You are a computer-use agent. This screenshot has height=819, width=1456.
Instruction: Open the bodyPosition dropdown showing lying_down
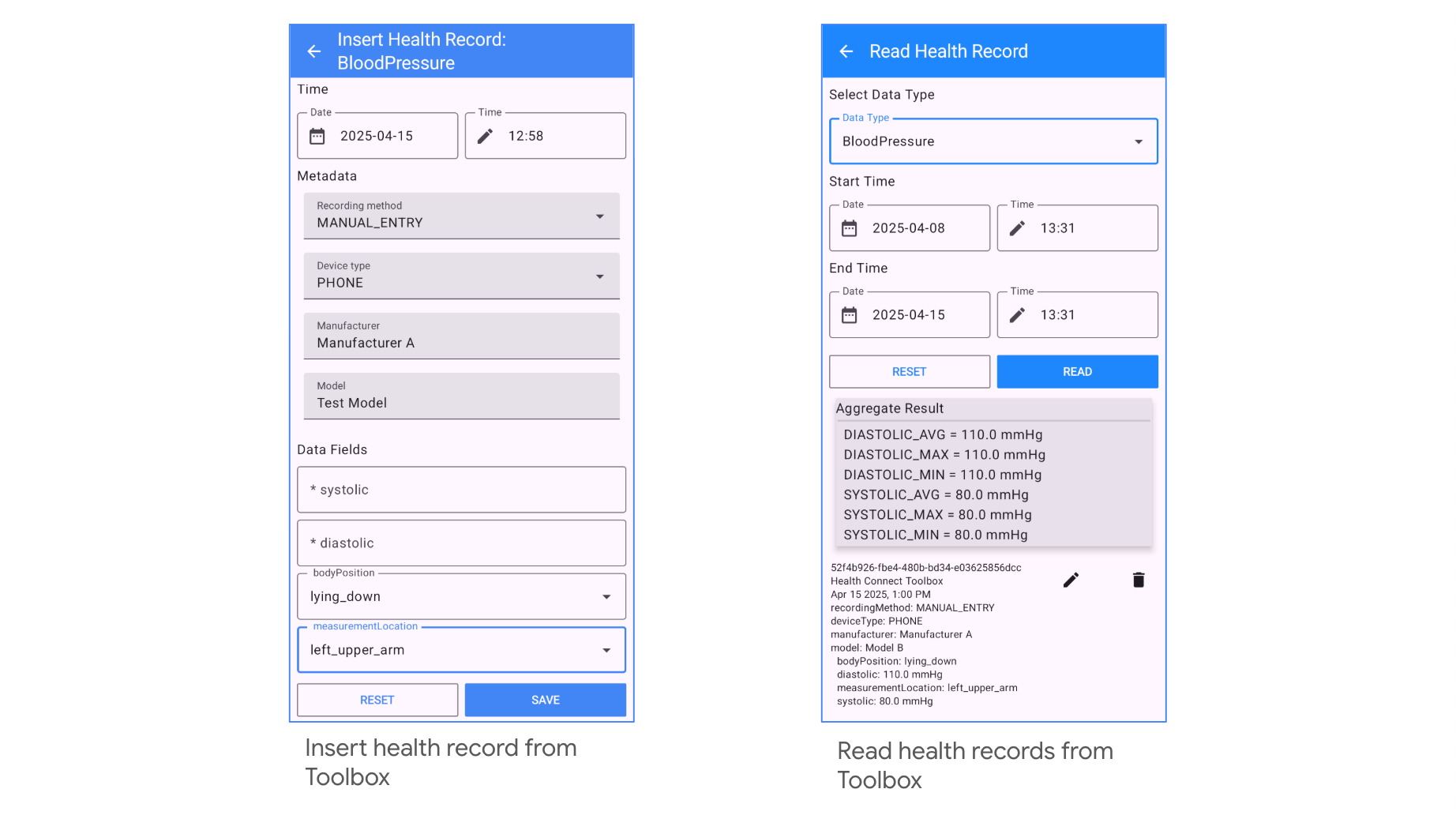606,596
